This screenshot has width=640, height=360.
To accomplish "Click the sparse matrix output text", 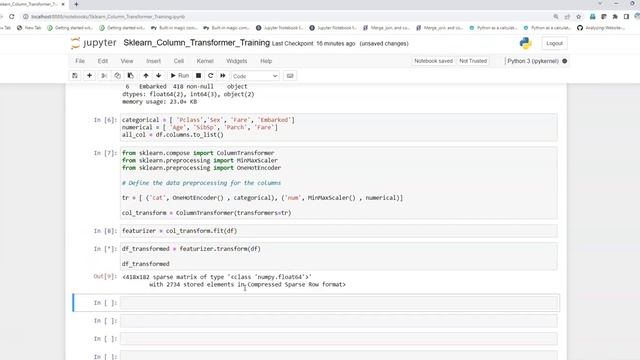I will tap(234, 281).
